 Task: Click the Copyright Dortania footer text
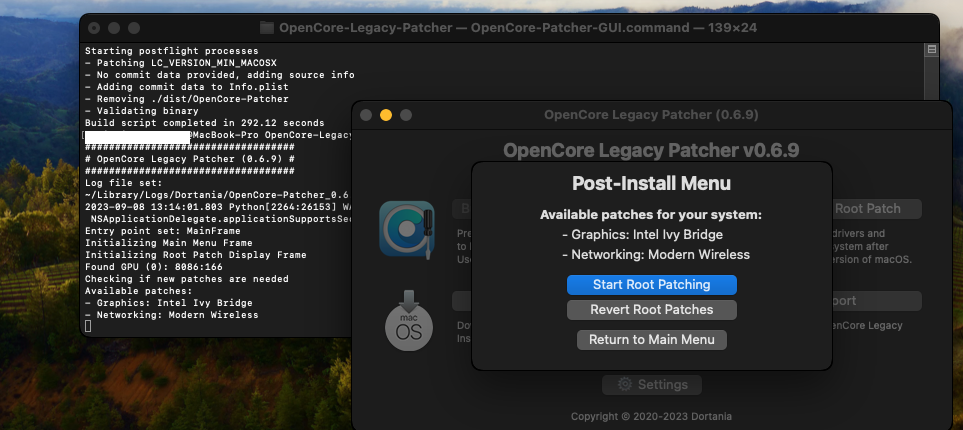click(651, 416)
